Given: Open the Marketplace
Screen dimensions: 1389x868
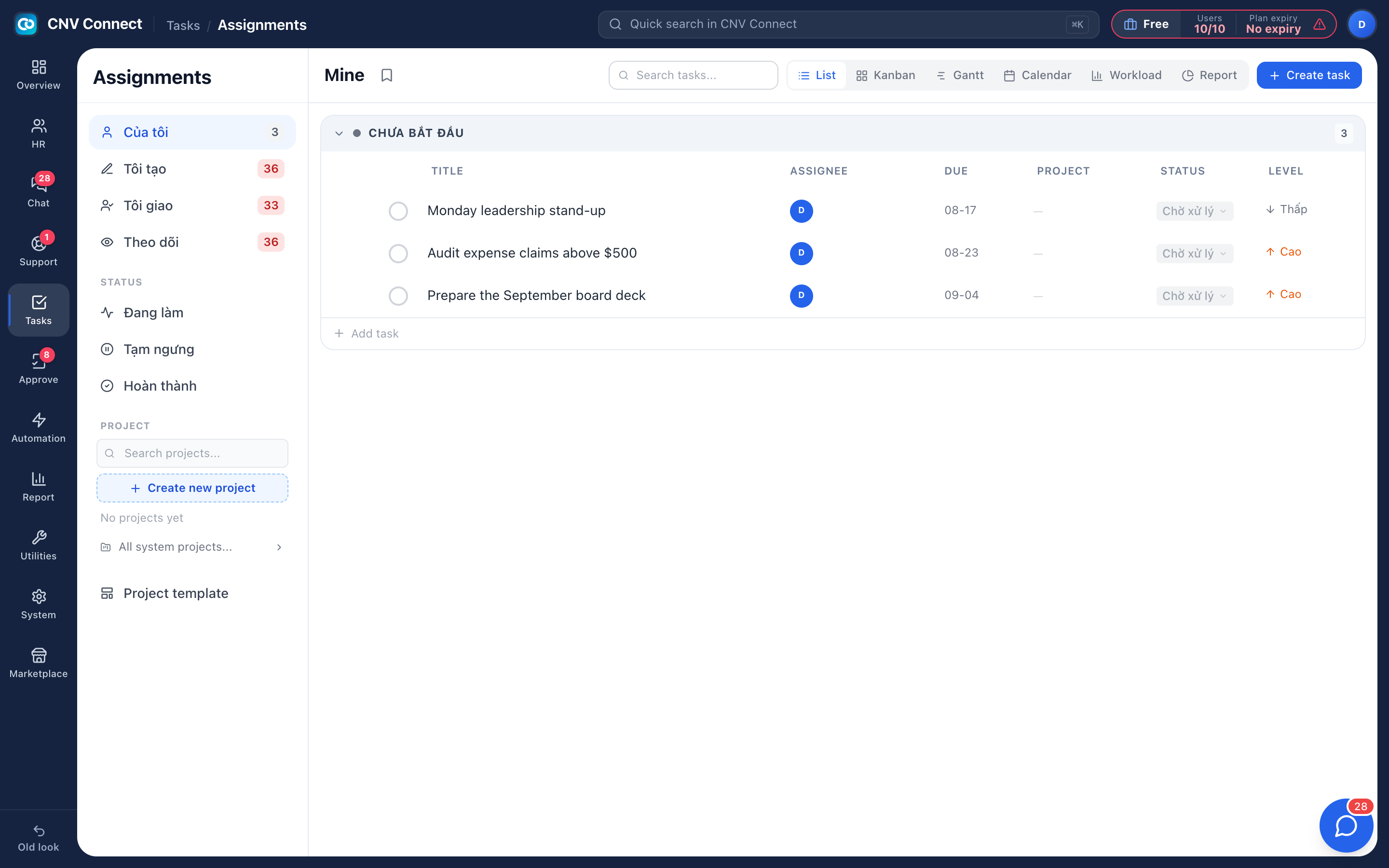Looking at the screenshot, I should coord(39,664).
